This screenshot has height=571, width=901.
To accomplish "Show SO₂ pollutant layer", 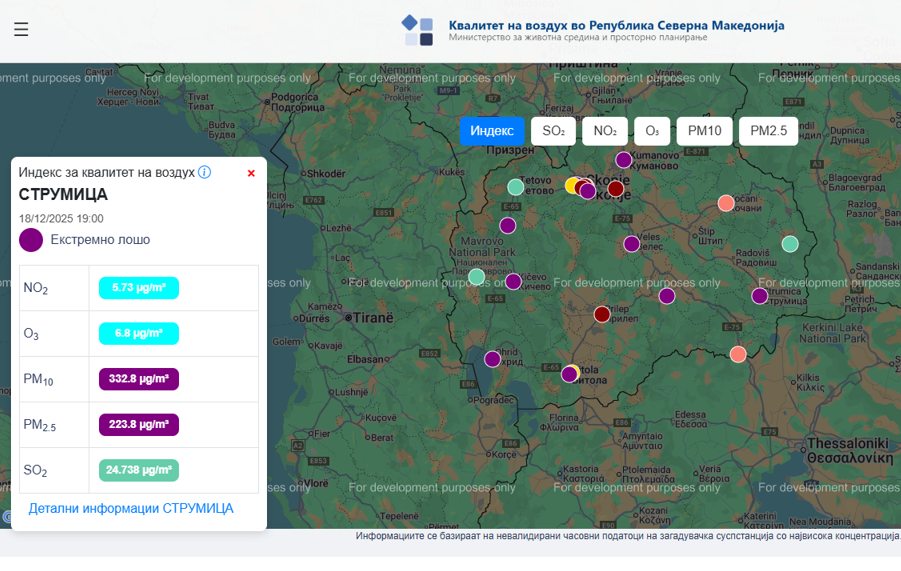I will coord(554,131).
